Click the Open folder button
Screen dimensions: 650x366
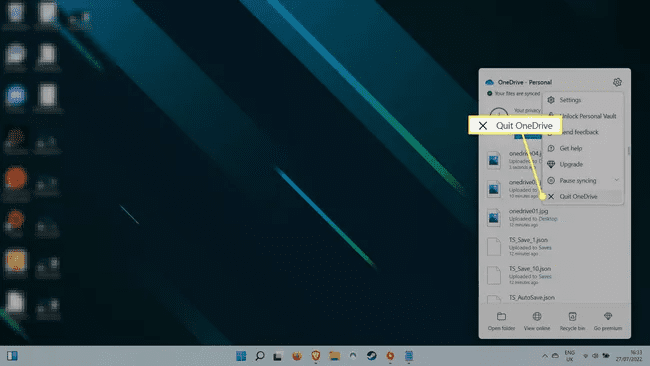[x=501, y=321]
